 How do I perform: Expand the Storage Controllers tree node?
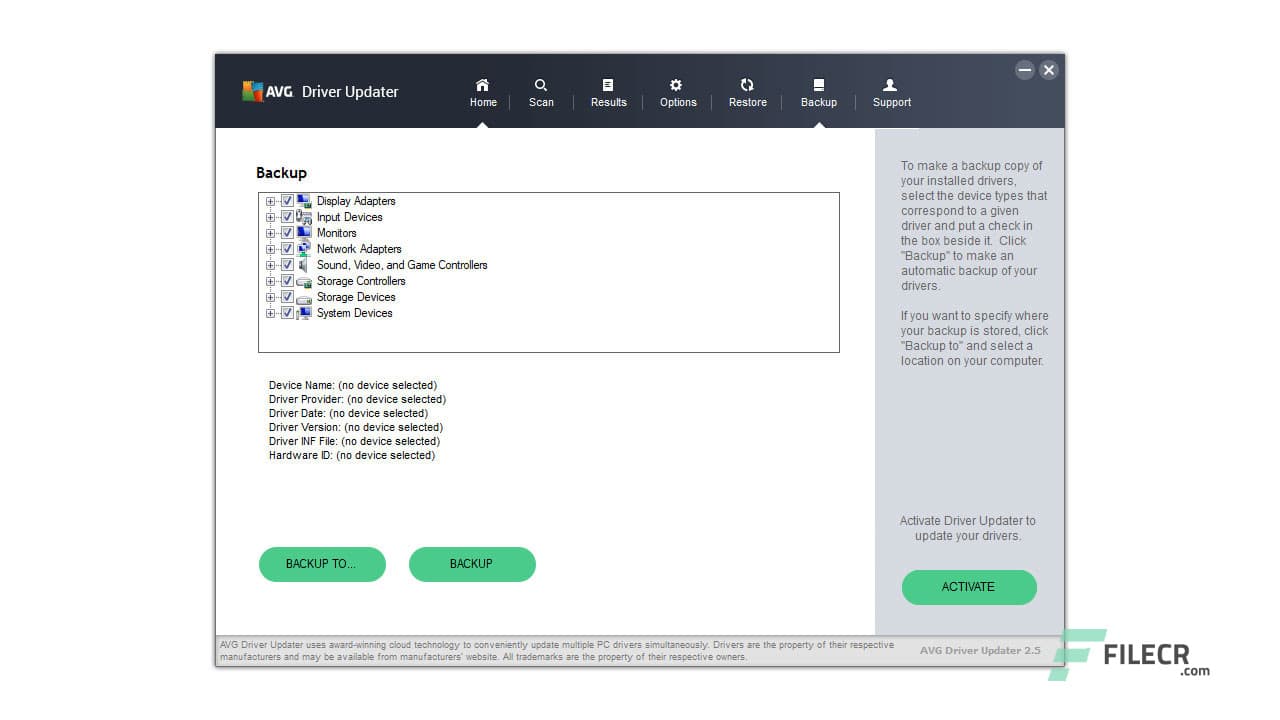pos(270,281)
